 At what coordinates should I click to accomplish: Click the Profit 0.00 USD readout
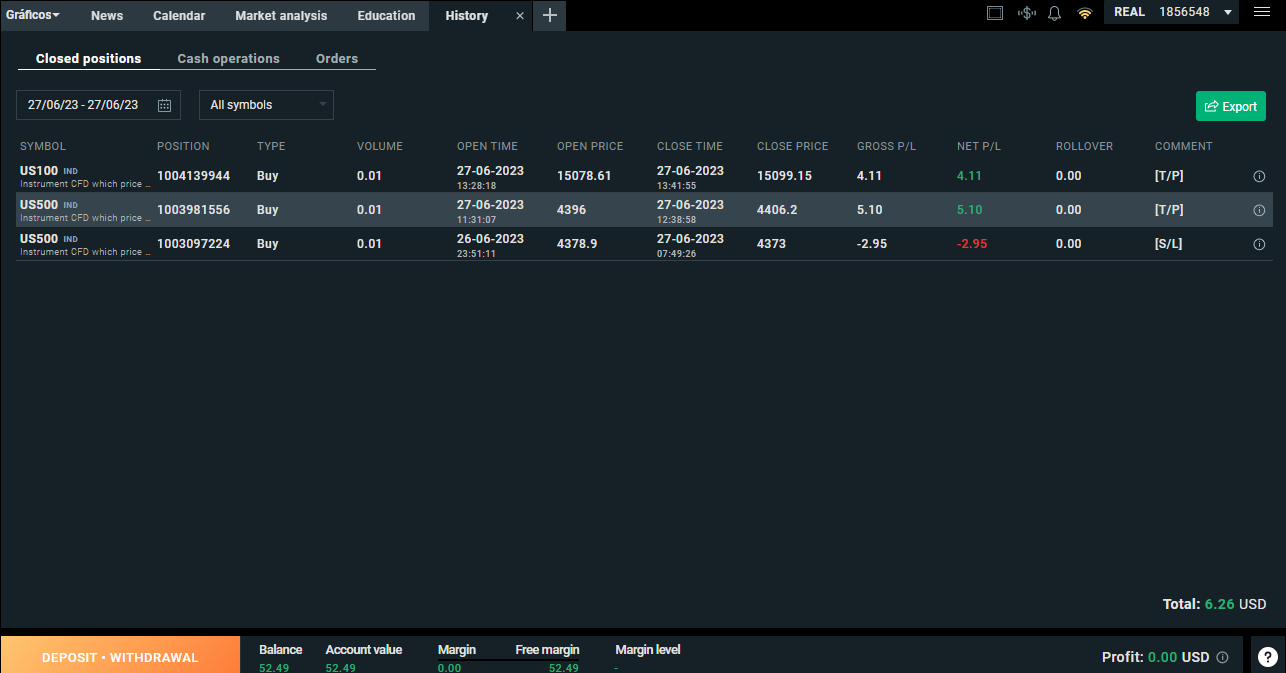pos(1155,658)
